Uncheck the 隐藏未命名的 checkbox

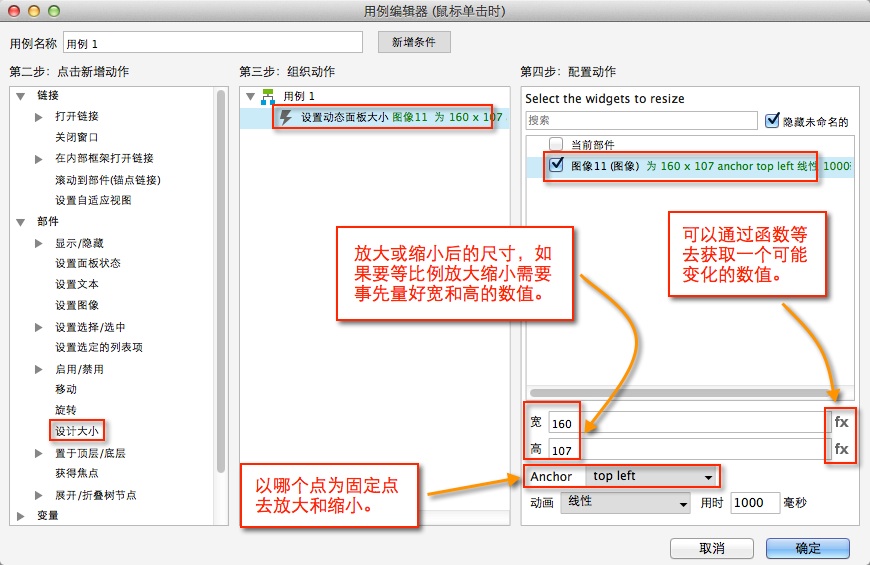tap(772, 121)
